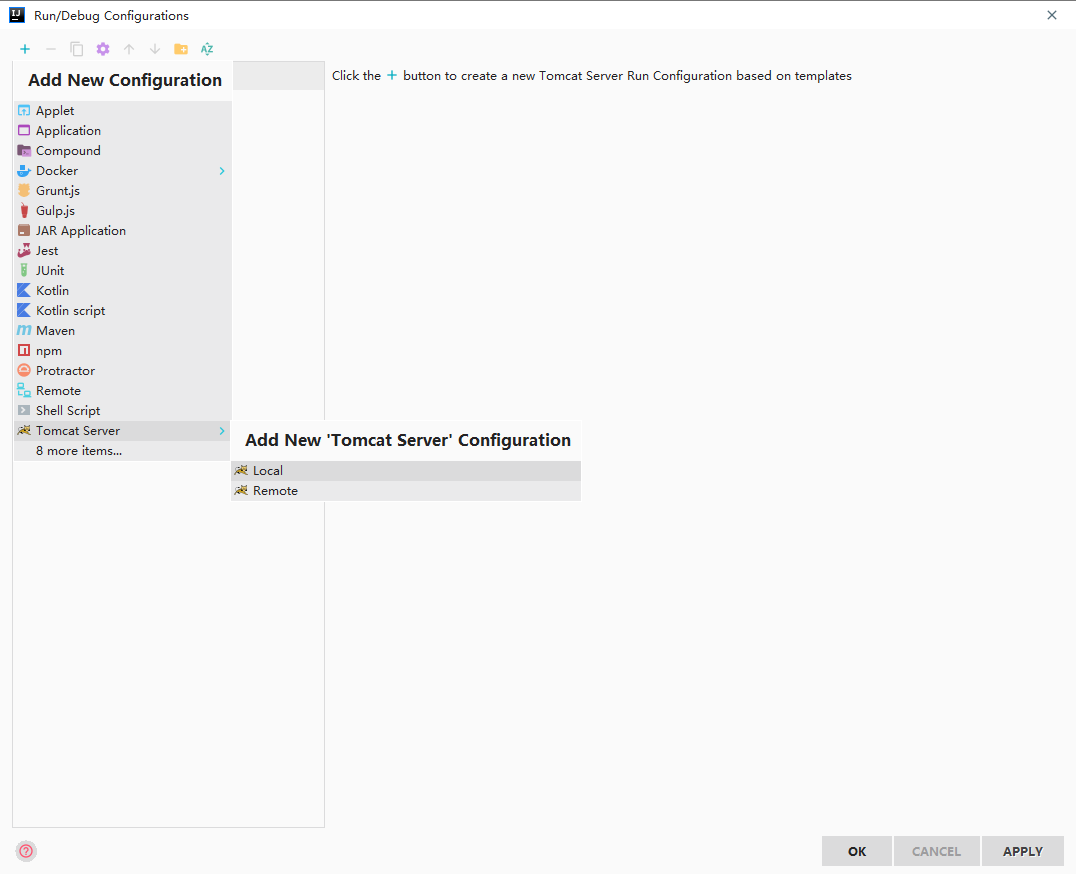The height and width of the screenshot is (874, 1076).
Task: Select Remote under Tomcat Server submenu
Action: click(x=406, y=491)
